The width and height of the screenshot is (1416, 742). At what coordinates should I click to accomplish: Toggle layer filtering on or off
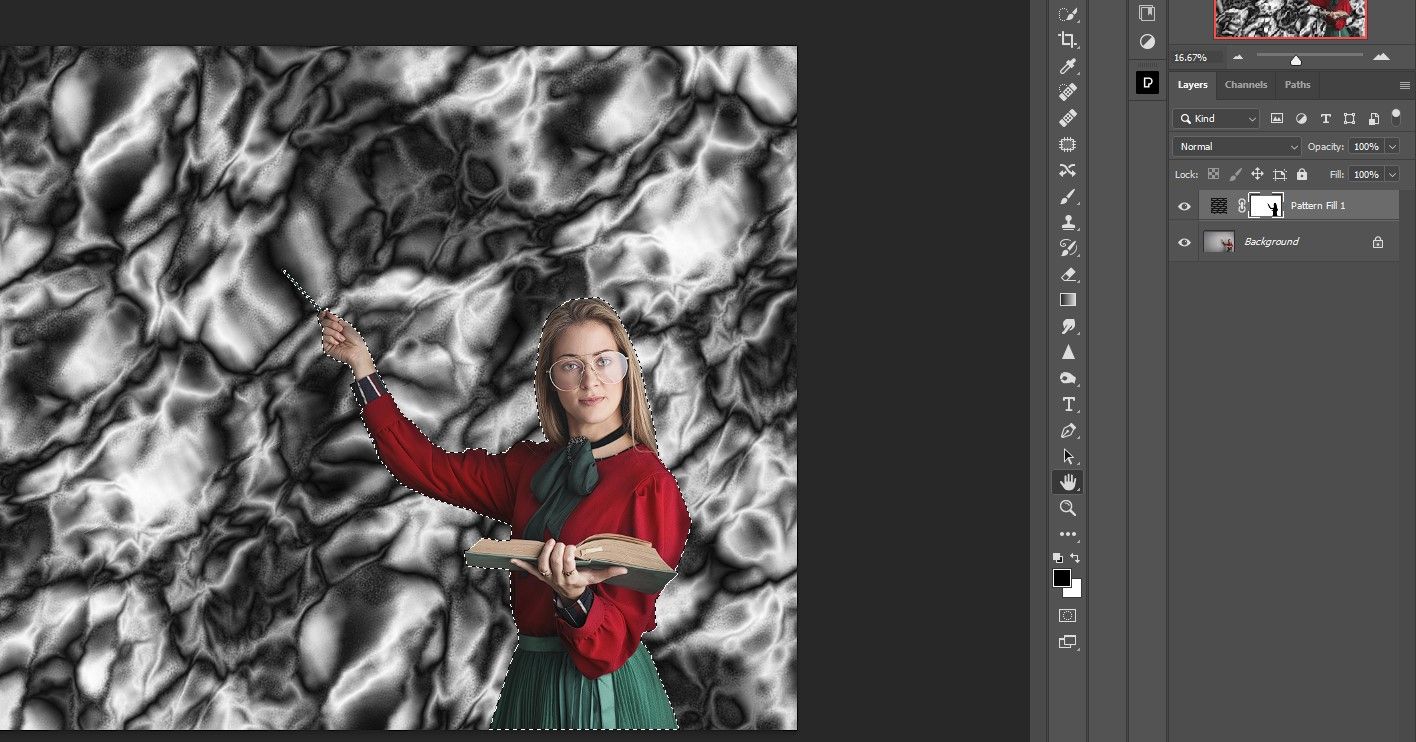(1396, 117)
